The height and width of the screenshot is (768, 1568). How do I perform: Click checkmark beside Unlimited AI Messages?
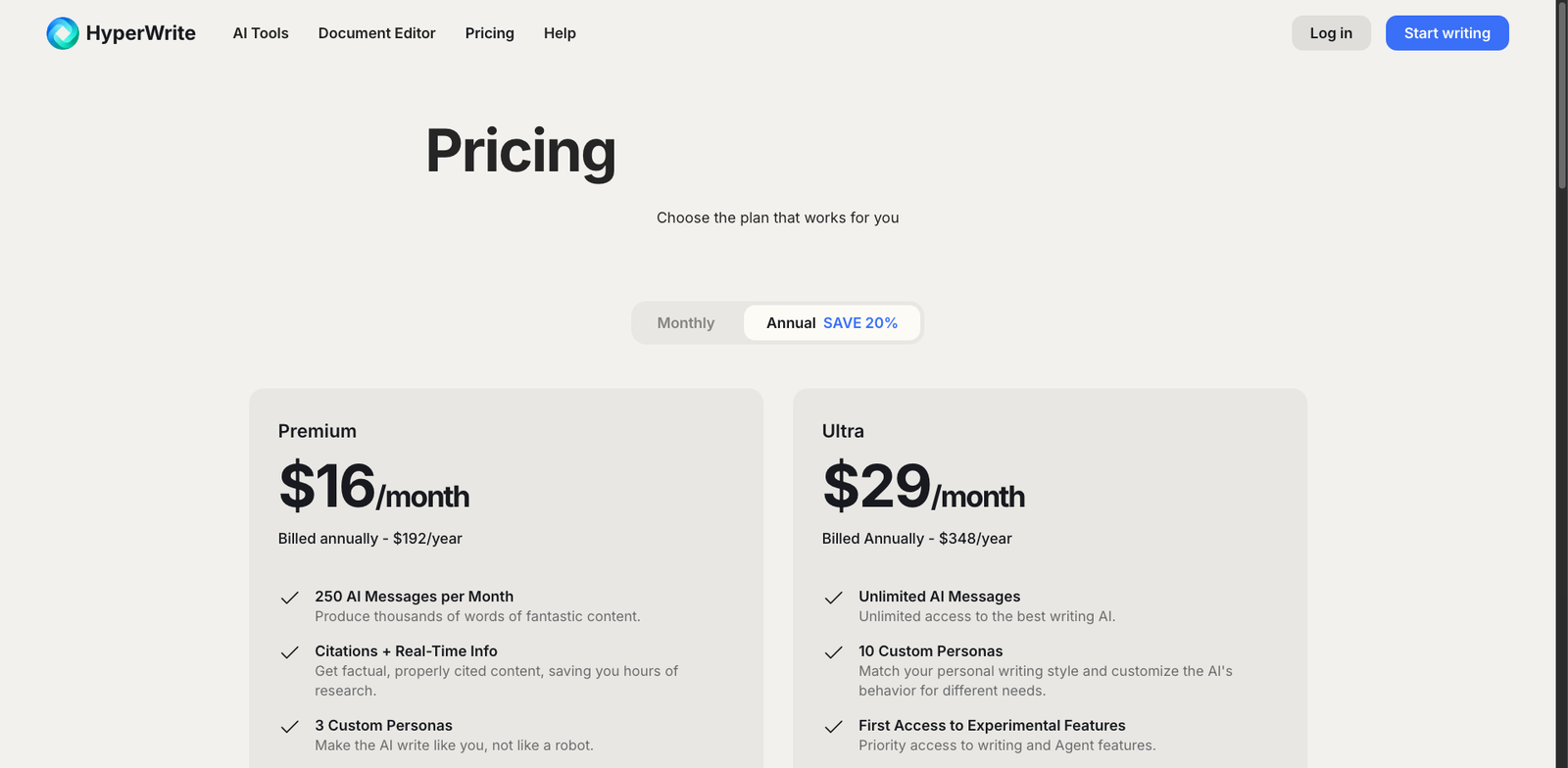point(833,598)
